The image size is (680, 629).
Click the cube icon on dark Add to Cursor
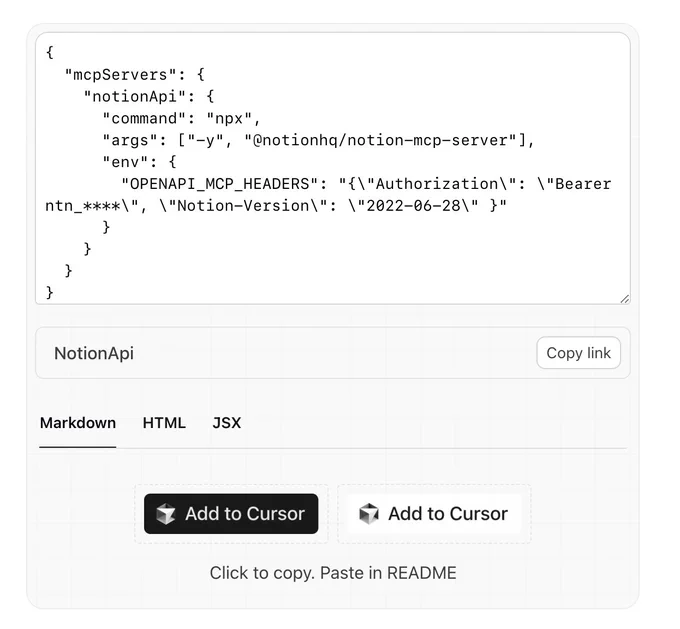(x=166, y=514)
